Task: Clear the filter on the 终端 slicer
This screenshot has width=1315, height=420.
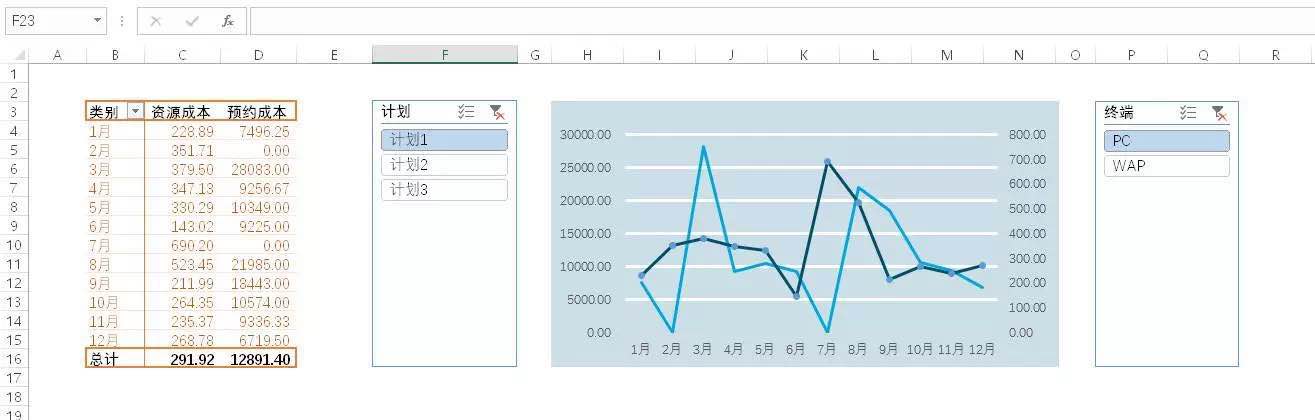Action: (x=1218, y=113)
